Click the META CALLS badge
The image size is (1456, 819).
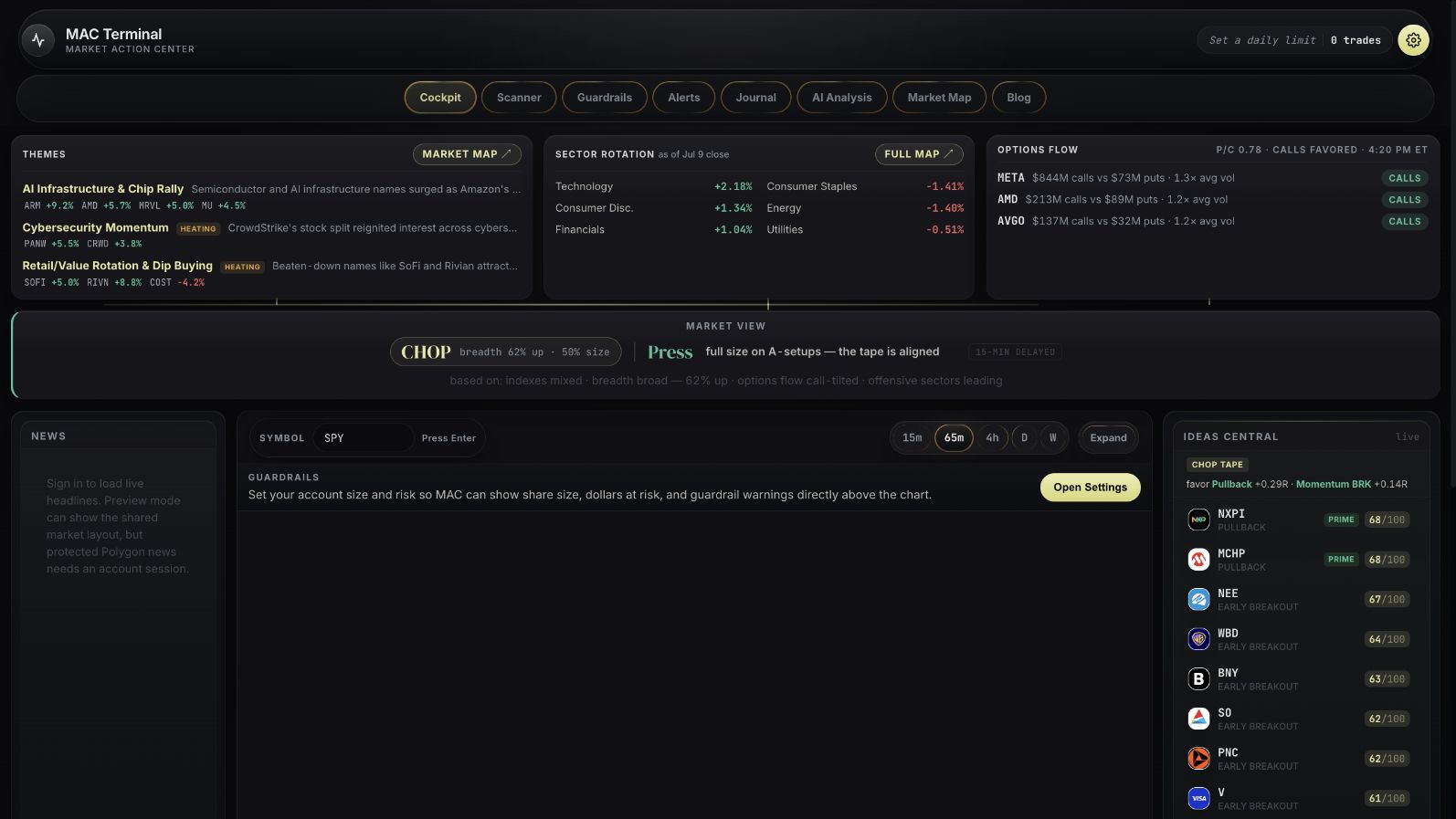point(1404,178)
